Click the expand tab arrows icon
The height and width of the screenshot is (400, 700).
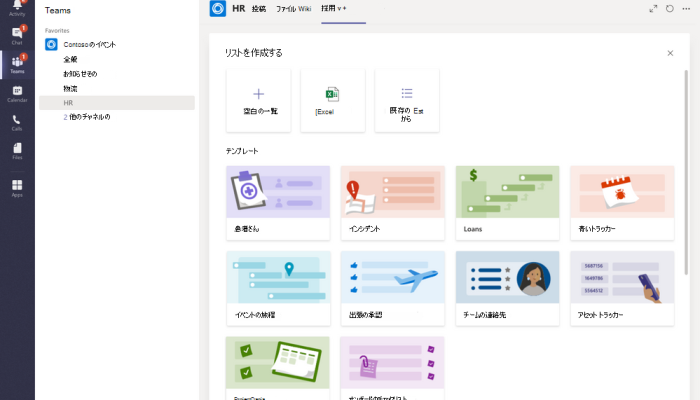[x=653, y=8]
